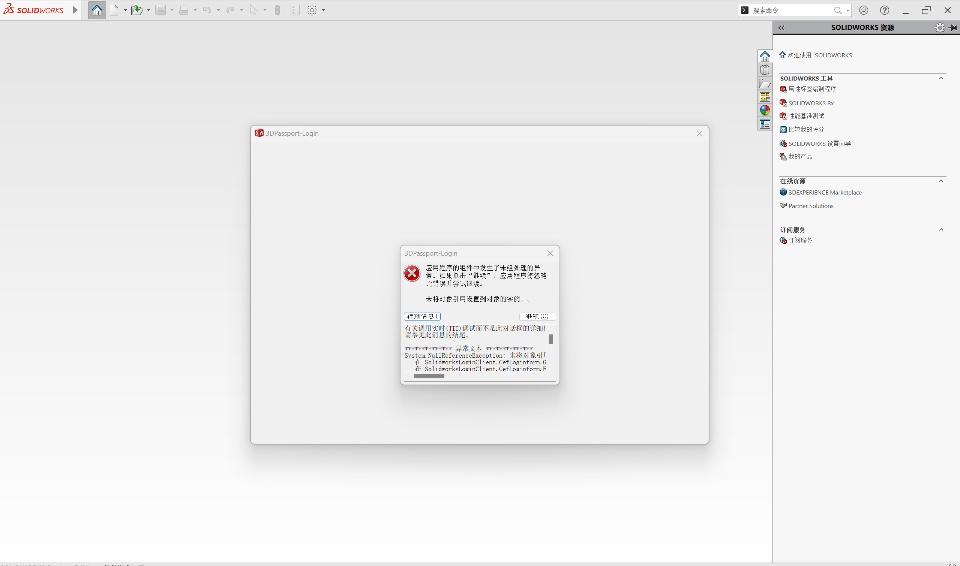Viewport: 960px width, 566px height.
Task: Click the user login account icon
Action: coord(863,10)
